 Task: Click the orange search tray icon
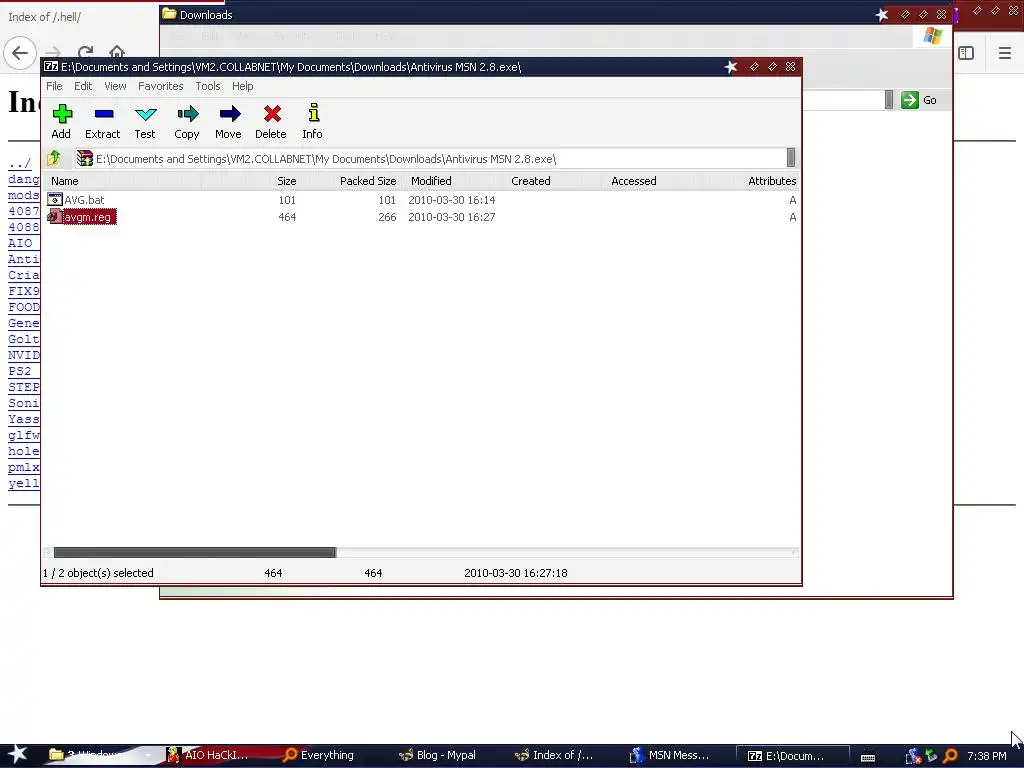tap(950, 756)
